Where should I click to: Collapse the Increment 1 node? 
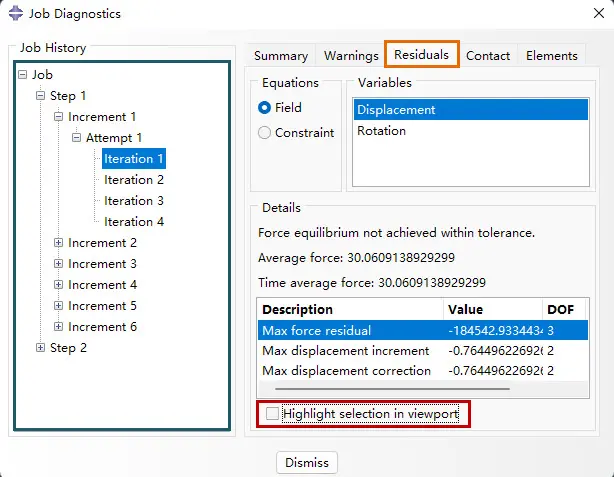click(58, 117)
